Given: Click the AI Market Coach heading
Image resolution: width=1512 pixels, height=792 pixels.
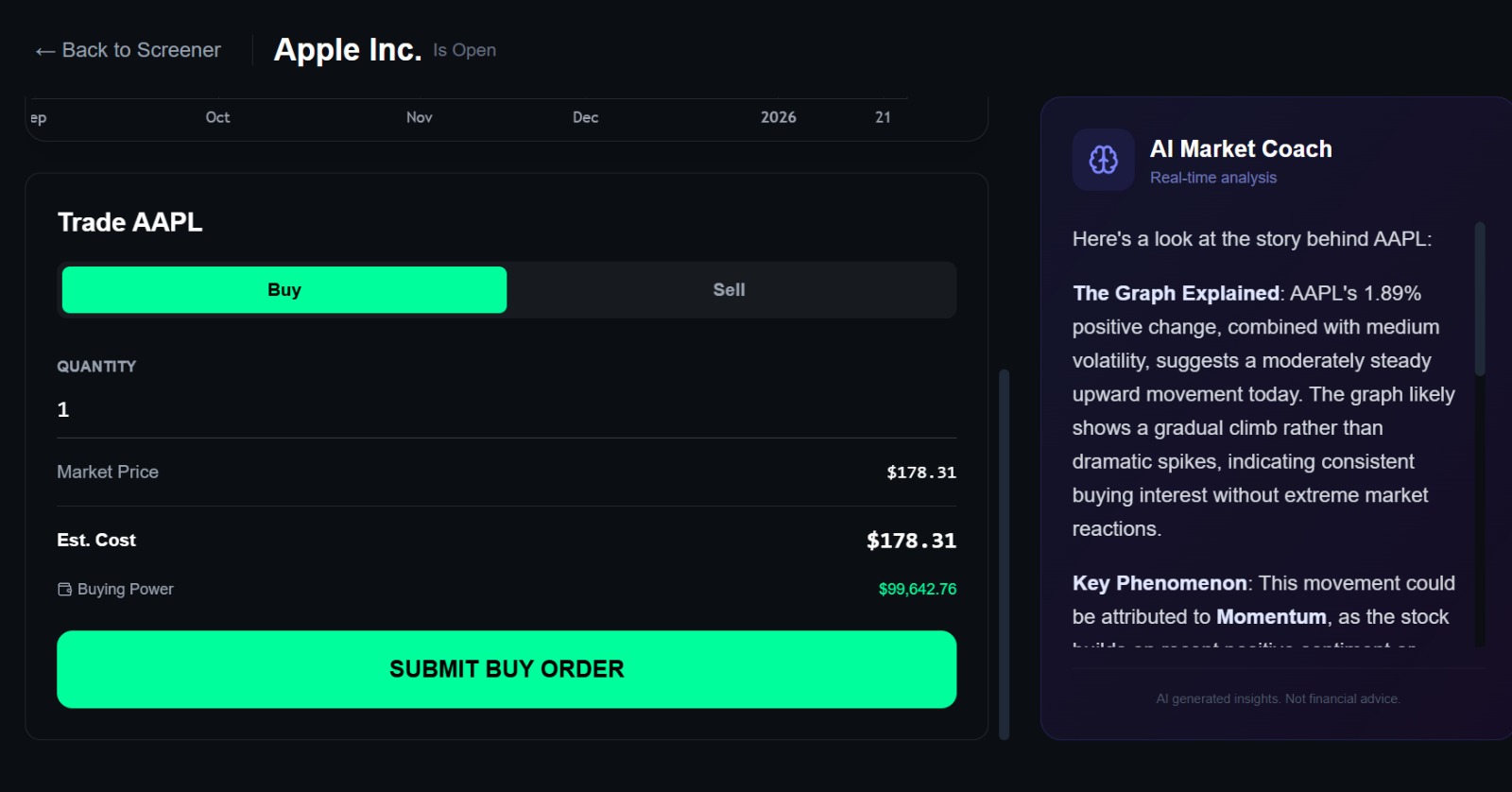Looking at the screenshot, I should pos(1240,148).
